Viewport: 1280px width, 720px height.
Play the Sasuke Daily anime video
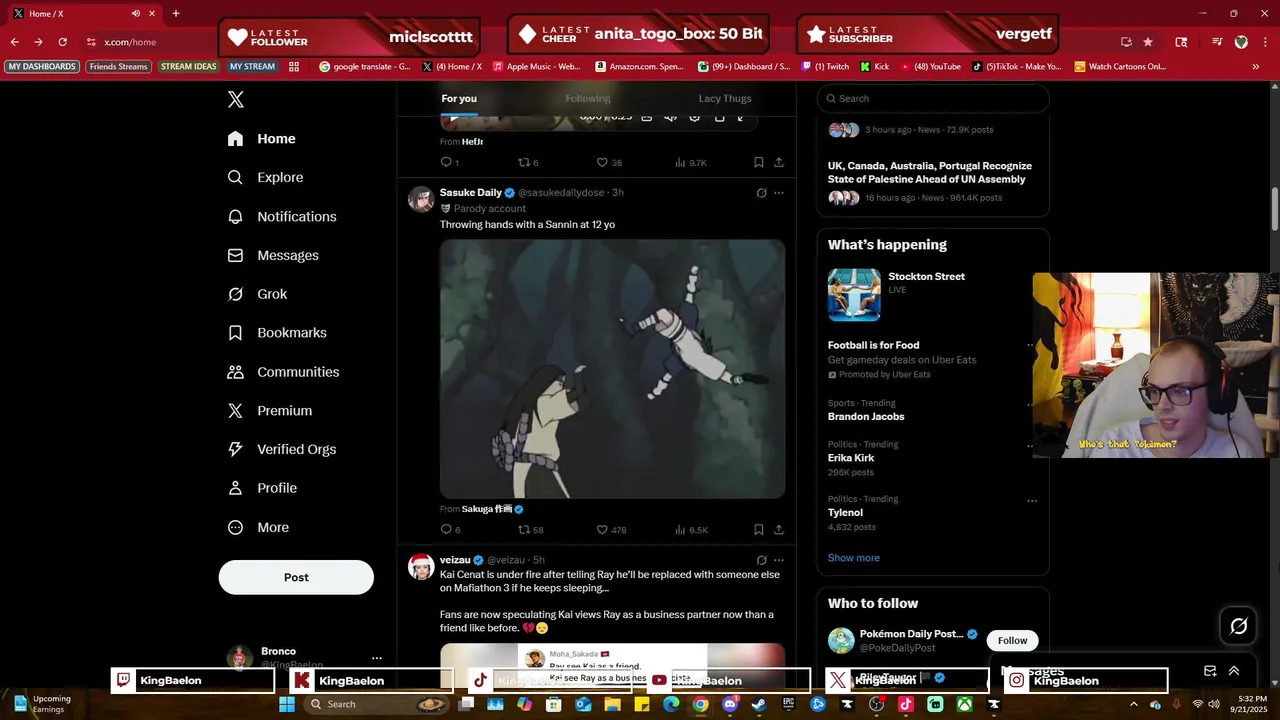[612, 368]
